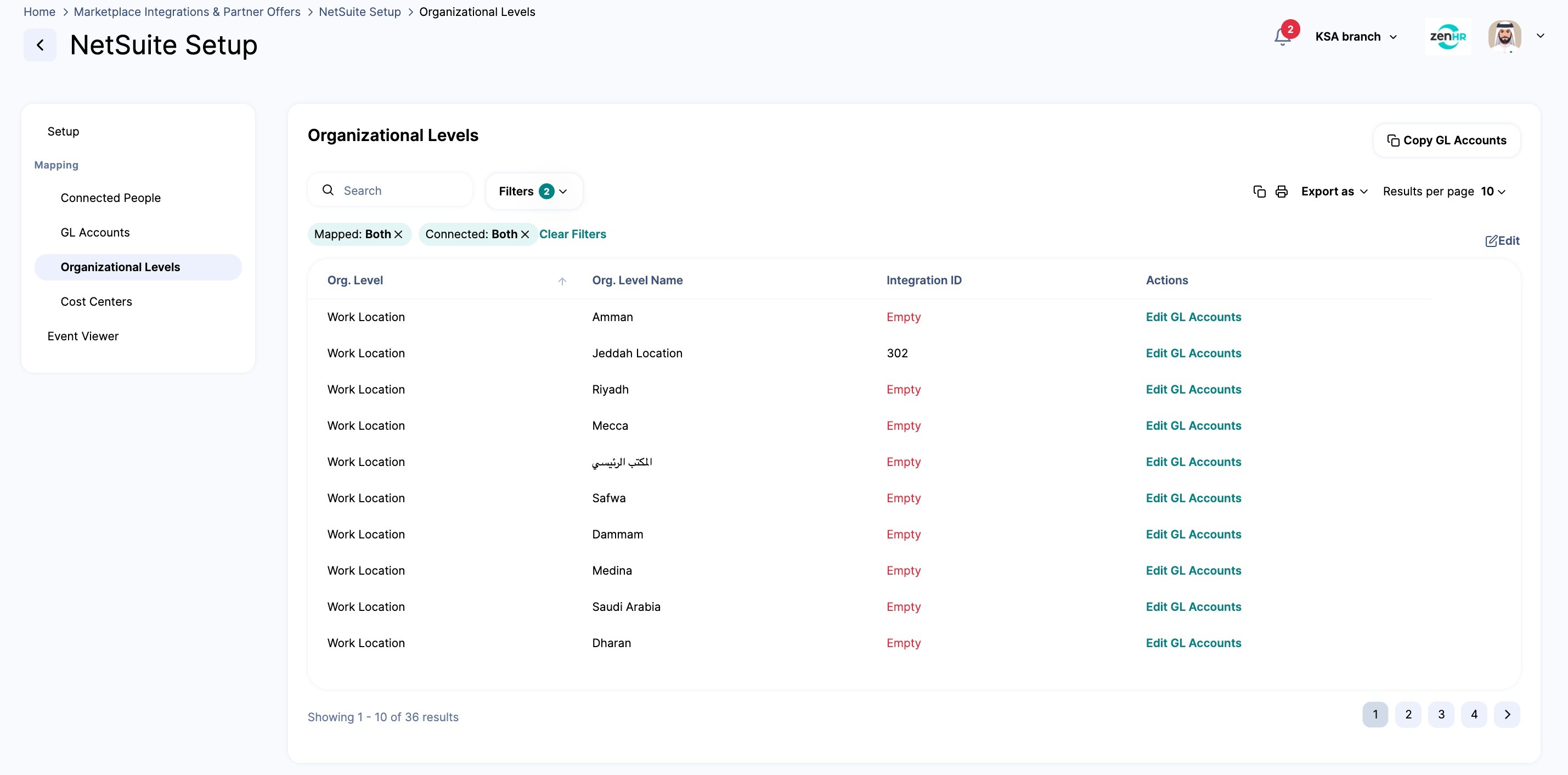The width and height of the screenshot is (1568, 775).
Task: Click Jeddah Location name cell
Action: click(638, 353)
